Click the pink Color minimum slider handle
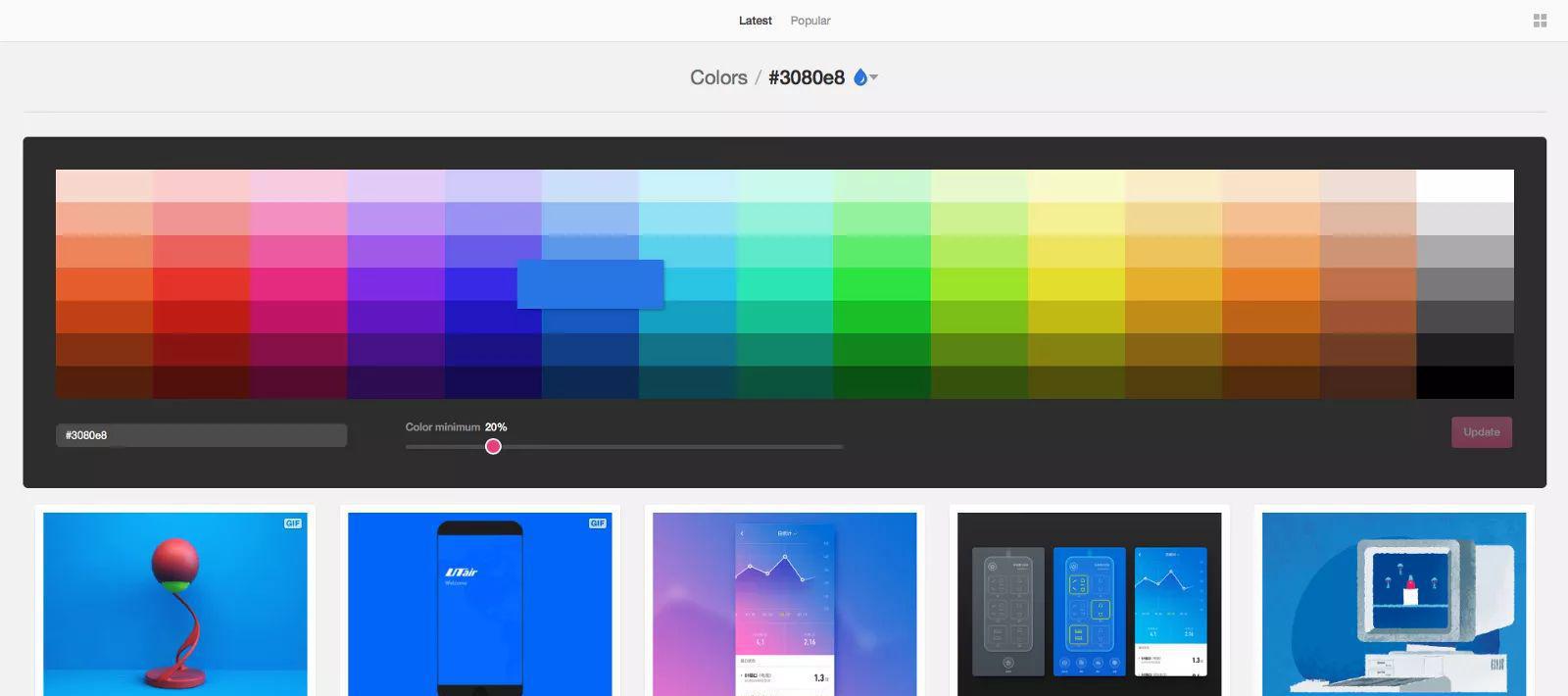 [493, 447]
